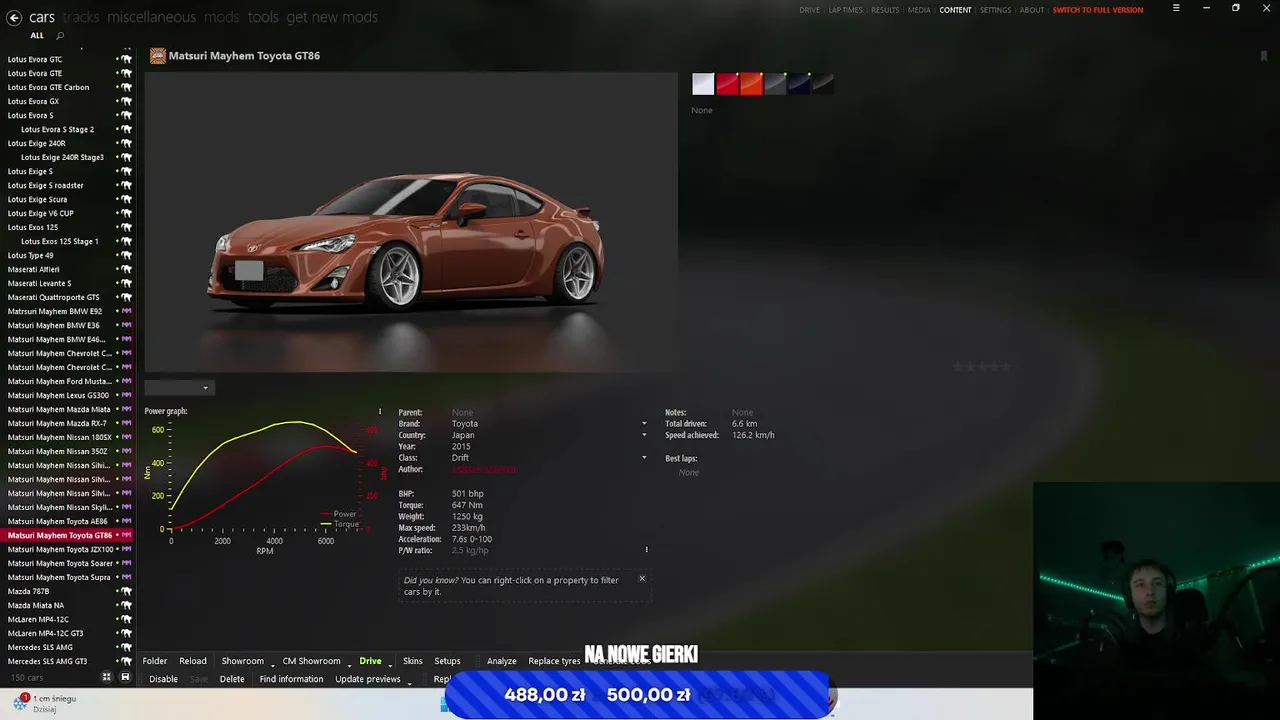Open the Matsuri Mayhem brand badge icon
The height and width of the screenshot is (720, 1280).
click(x=157, y=56)
